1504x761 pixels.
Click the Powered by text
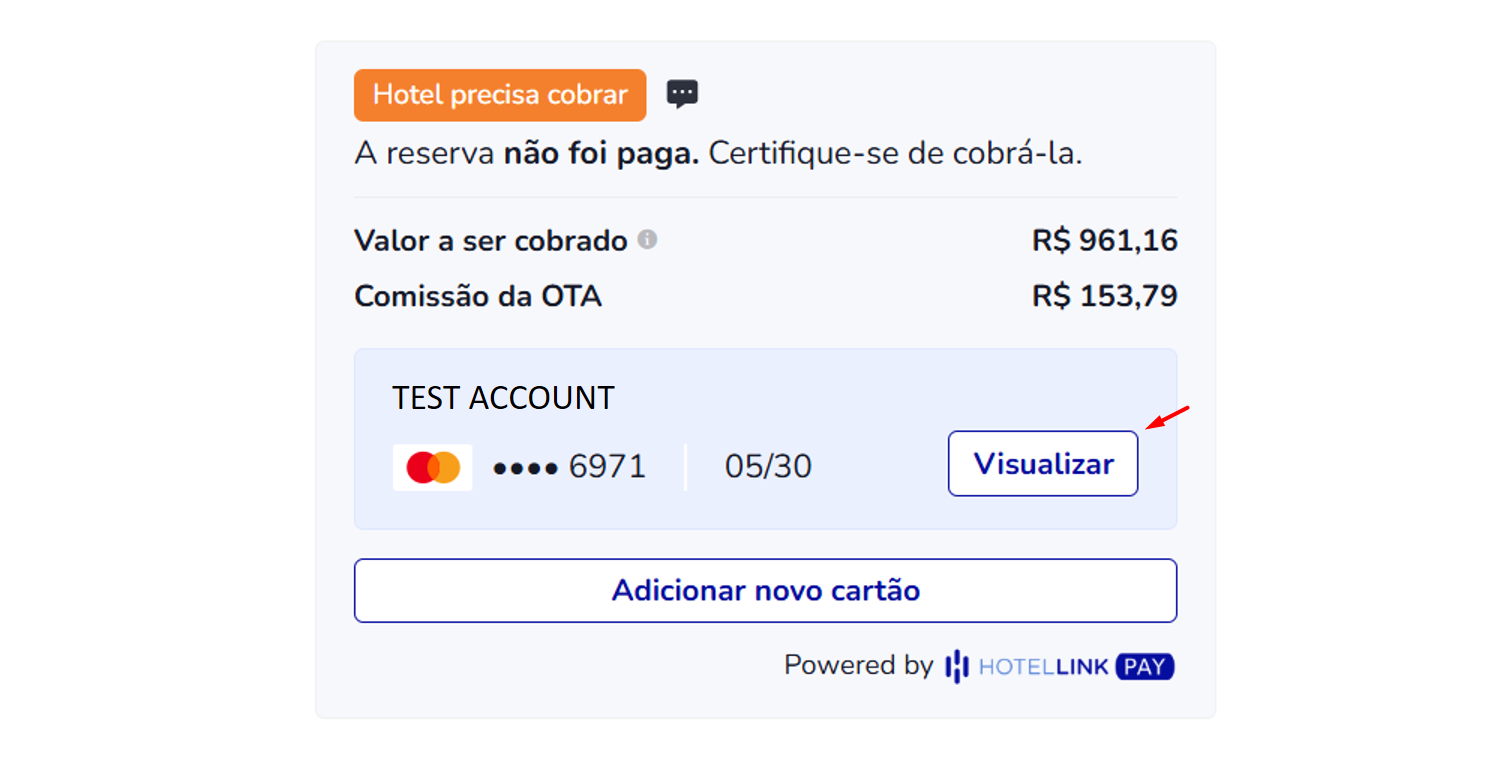(x=858, y=666)
